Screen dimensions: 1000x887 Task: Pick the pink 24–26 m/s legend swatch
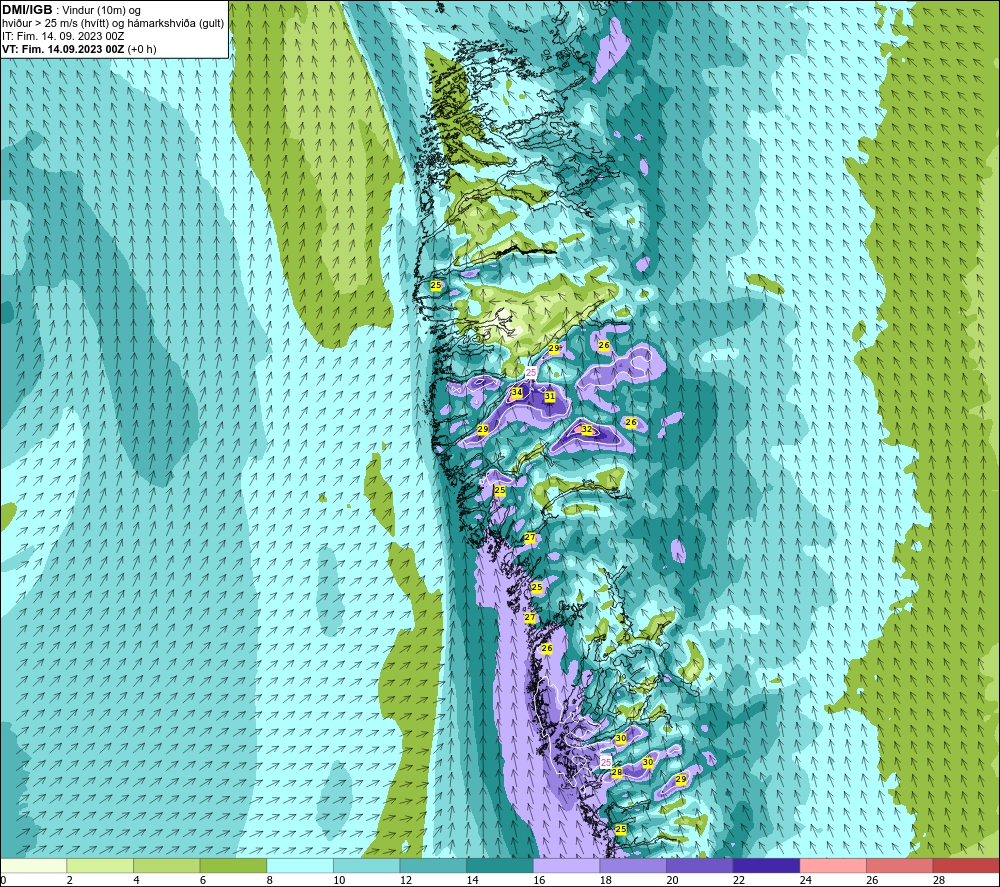pos(833,865)
